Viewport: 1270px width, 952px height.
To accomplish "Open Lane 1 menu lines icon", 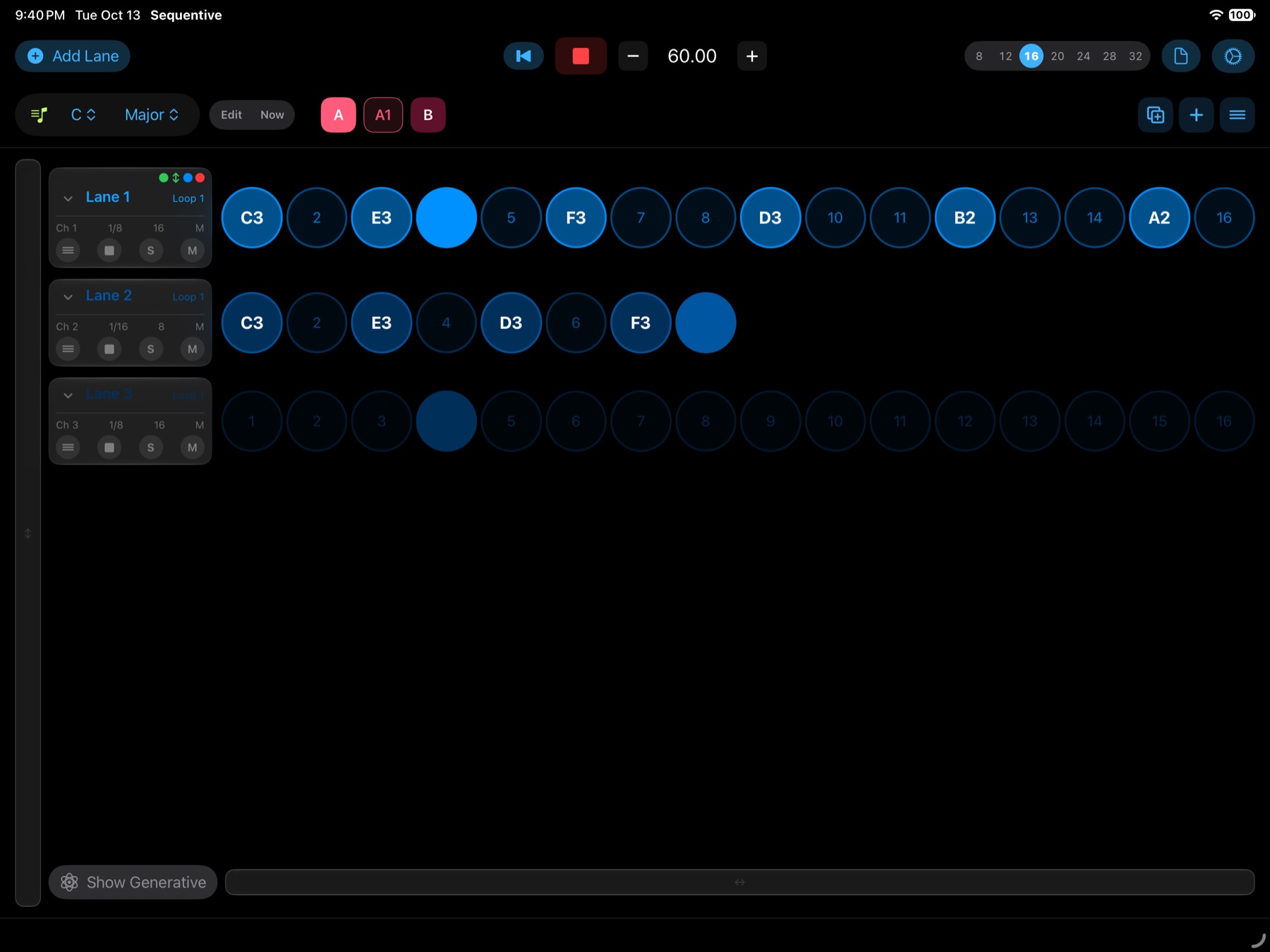I will [68, 251].
